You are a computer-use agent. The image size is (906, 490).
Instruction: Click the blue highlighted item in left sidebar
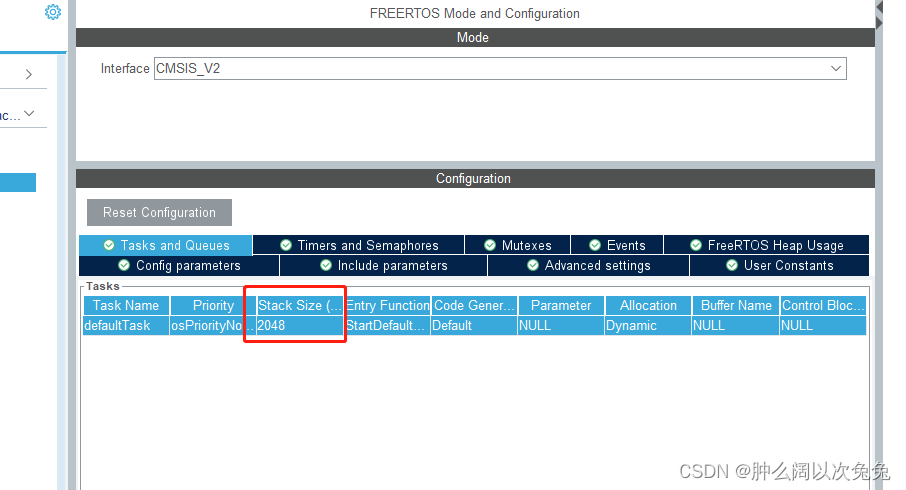click(18, 183)
